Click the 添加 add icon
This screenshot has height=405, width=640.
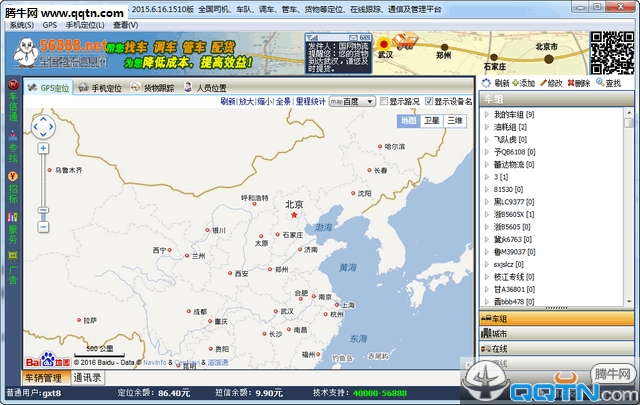point(516,83)
